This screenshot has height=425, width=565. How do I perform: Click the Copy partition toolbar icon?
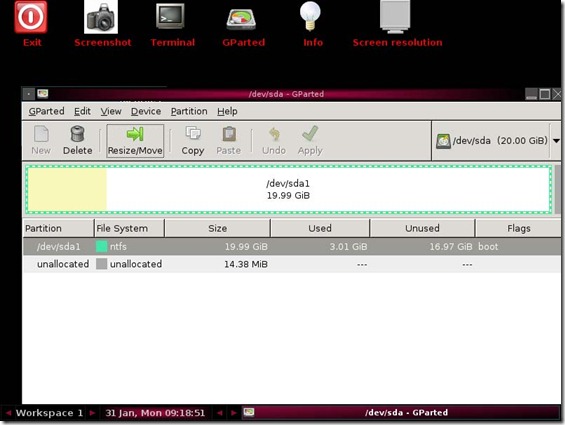pyautogui.click(x=193, y=141)
